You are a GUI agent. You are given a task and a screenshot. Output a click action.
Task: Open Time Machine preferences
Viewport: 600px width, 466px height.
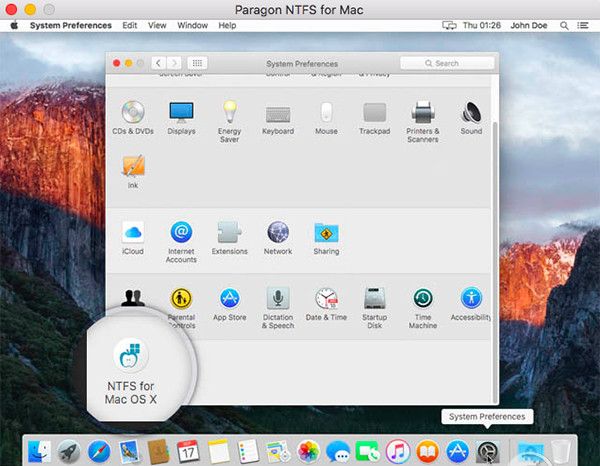tap(423, 308)
